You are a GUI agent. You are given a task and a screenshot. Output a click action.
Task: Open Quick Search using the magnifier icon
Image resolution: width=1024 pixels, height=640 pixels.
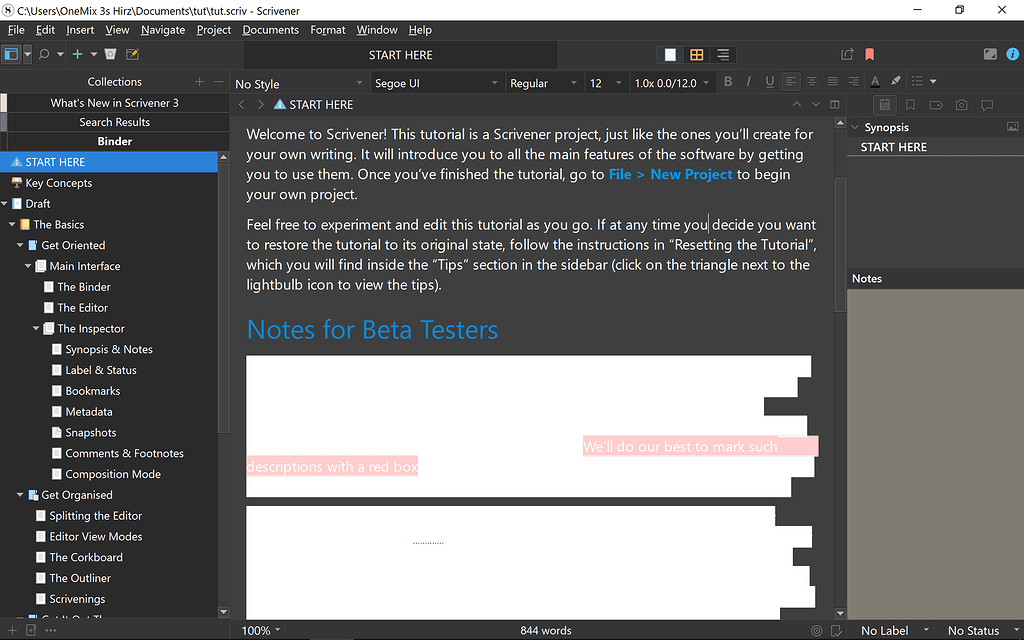pyautogui.click(x=43, y=54)
